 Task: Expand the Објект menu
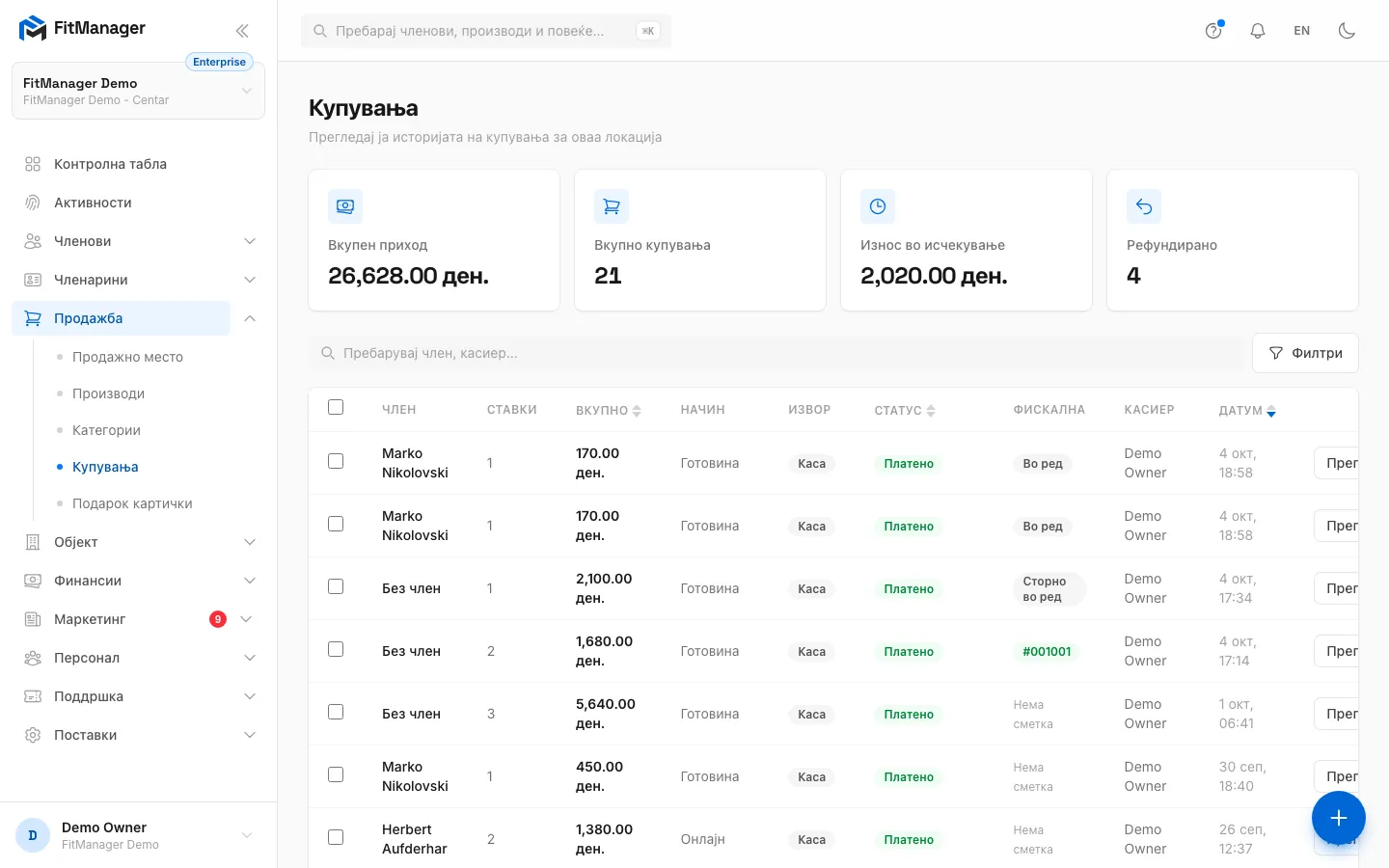click(x=250, y=542)
